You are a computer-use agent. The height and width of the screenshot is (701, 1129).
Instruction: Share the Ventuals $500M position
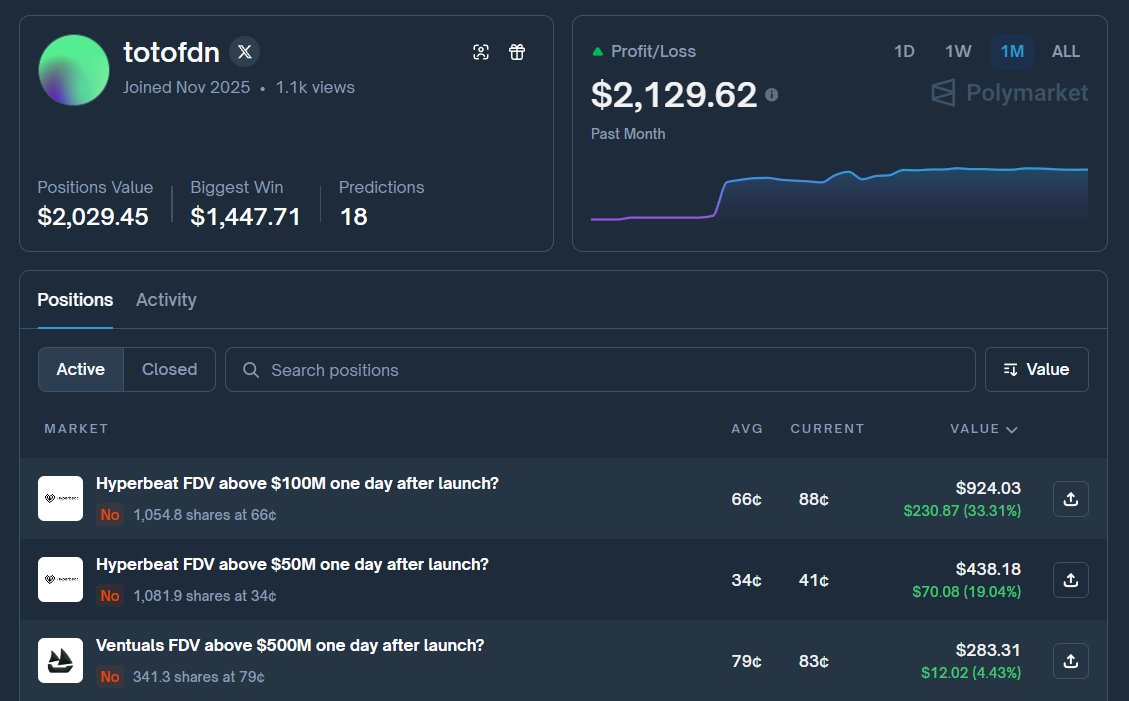tap(1071, 661)
